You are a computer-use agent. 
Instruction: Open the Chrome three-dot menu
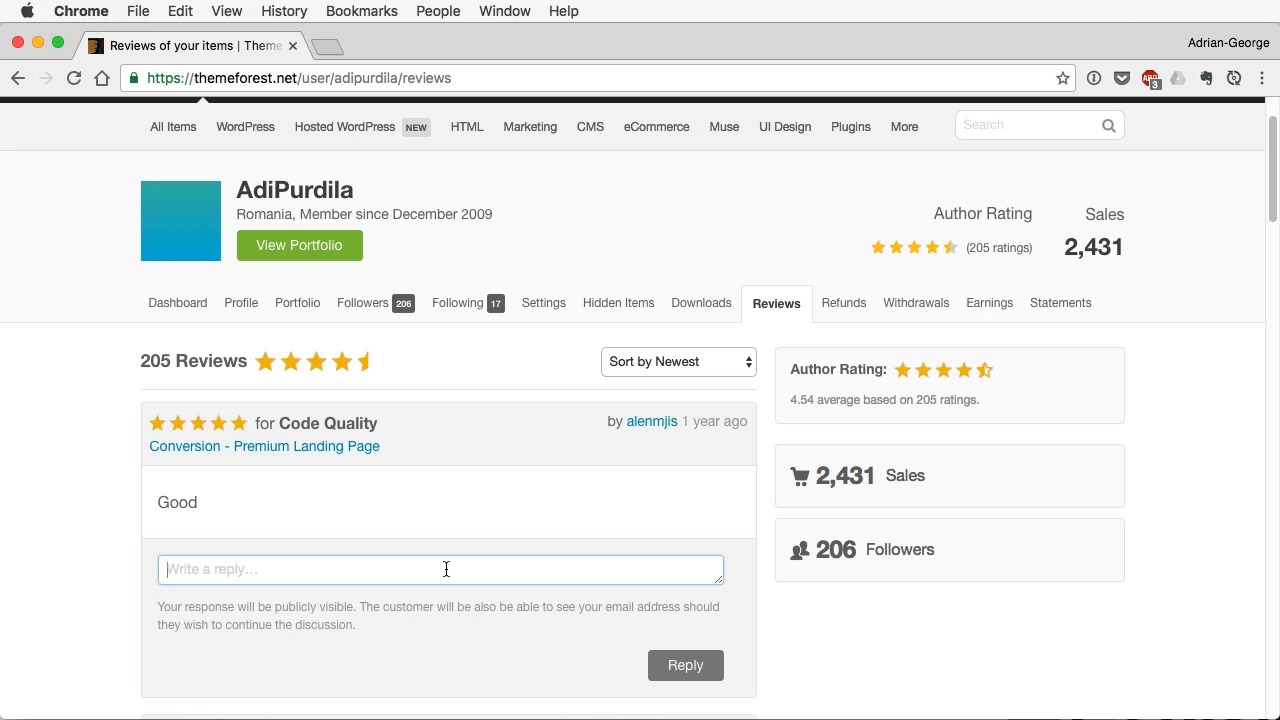(x=1262, y=78)
